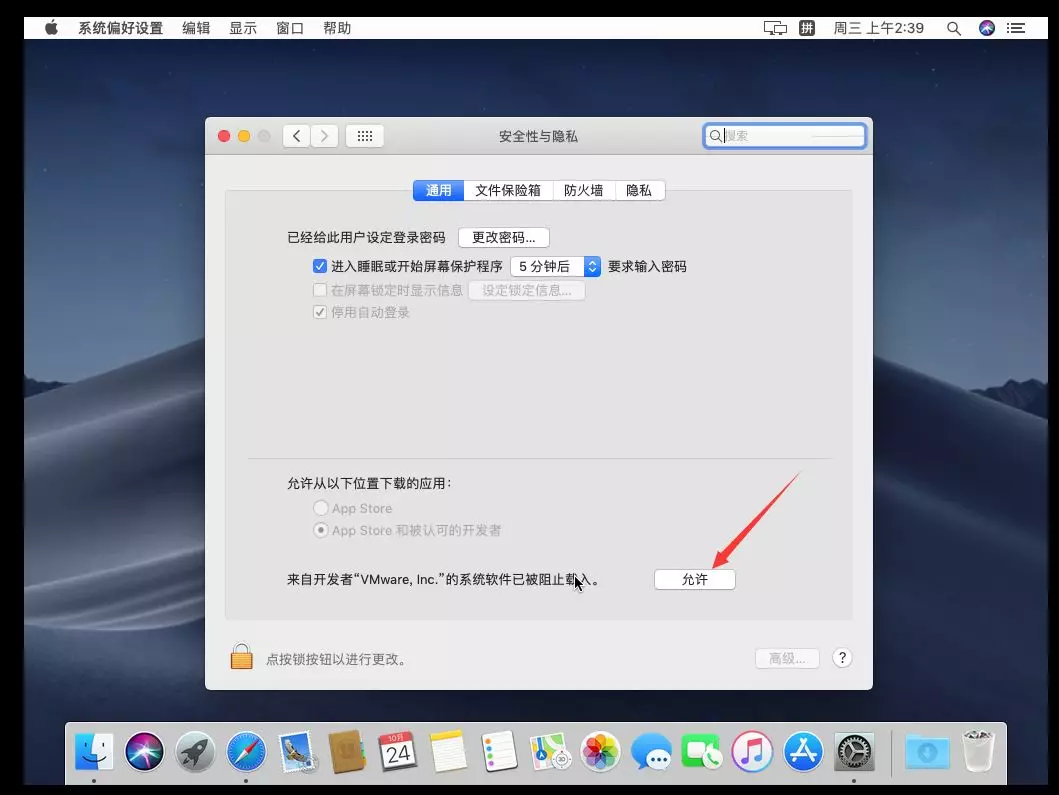Click the 高级 button
Image resolution: width=1059 pixels, height=795 pixels.
pyautogui.click(x=787, y=659)
